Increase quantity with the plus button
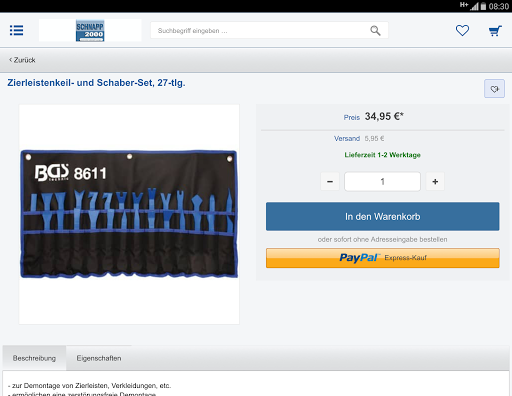 [x=435, y=182]
